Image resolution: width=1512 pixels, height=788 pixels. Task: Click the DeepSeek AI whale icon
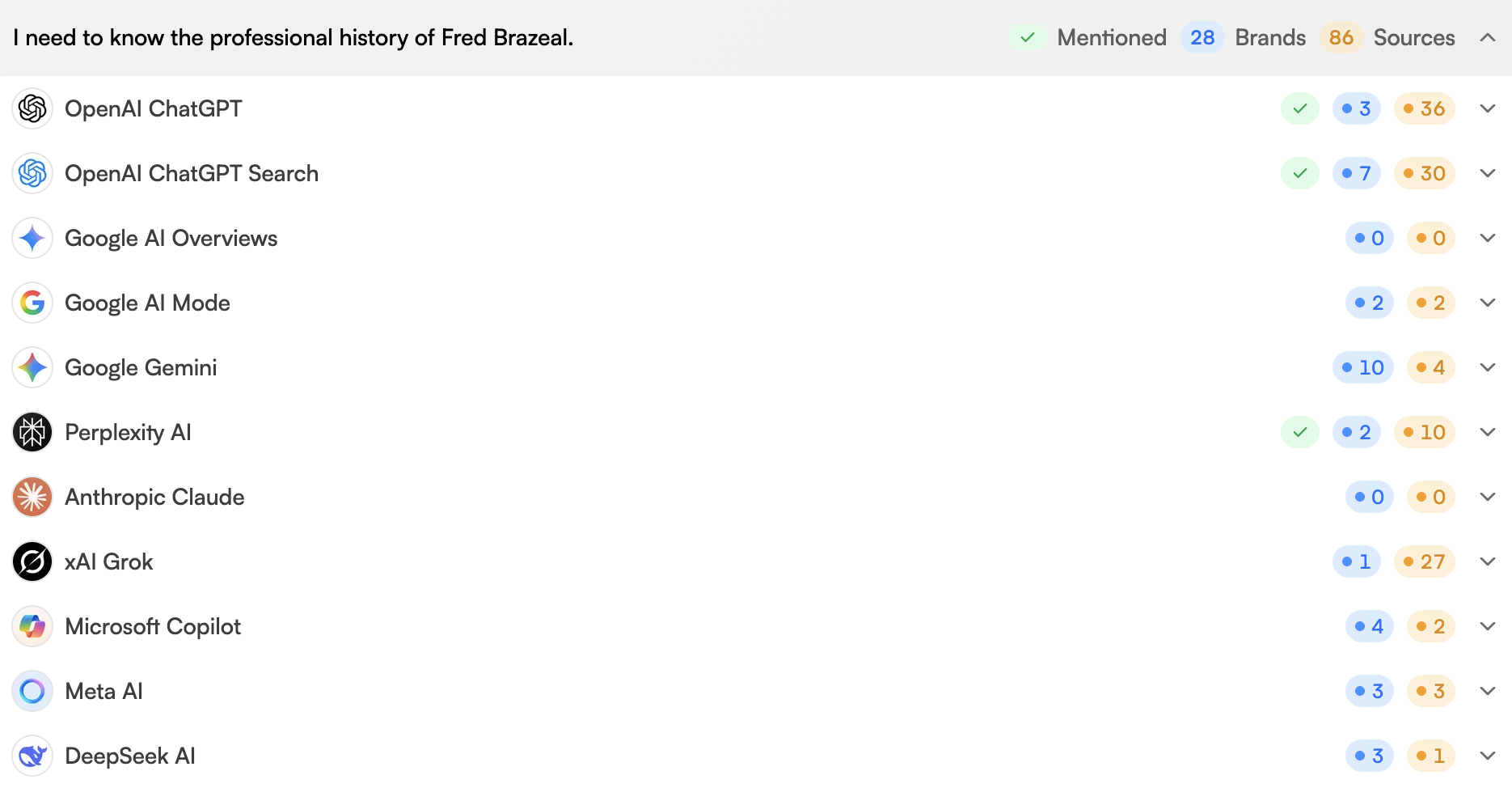click(32, 756)
